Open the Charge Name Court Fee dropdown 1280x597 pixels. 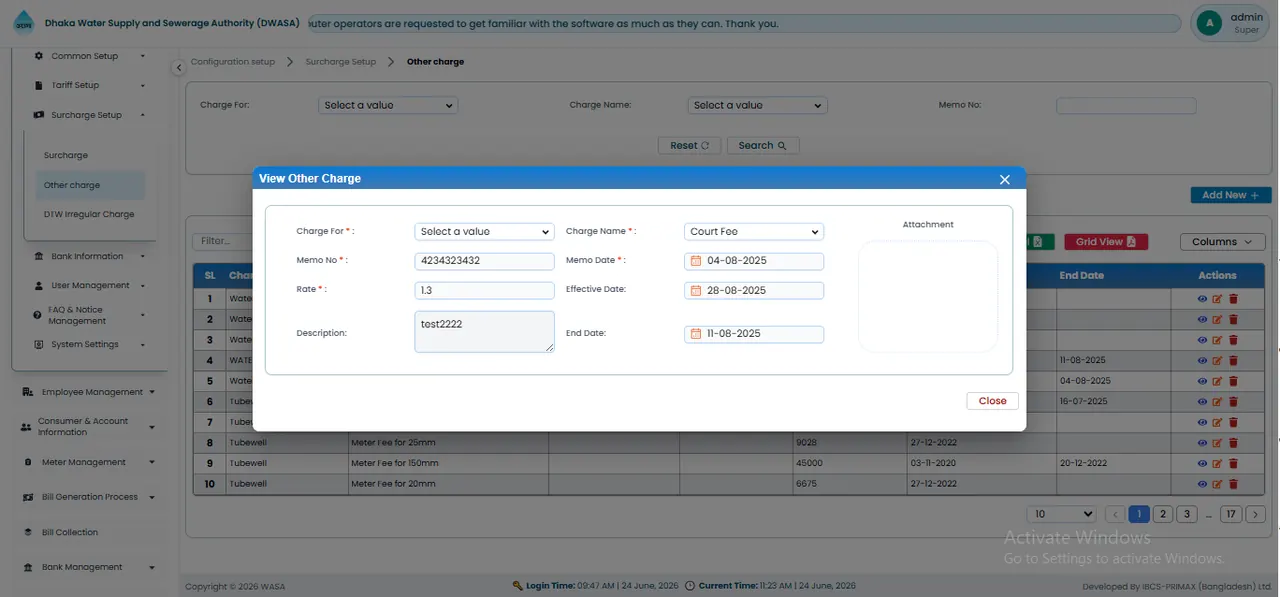coord(754,232)
